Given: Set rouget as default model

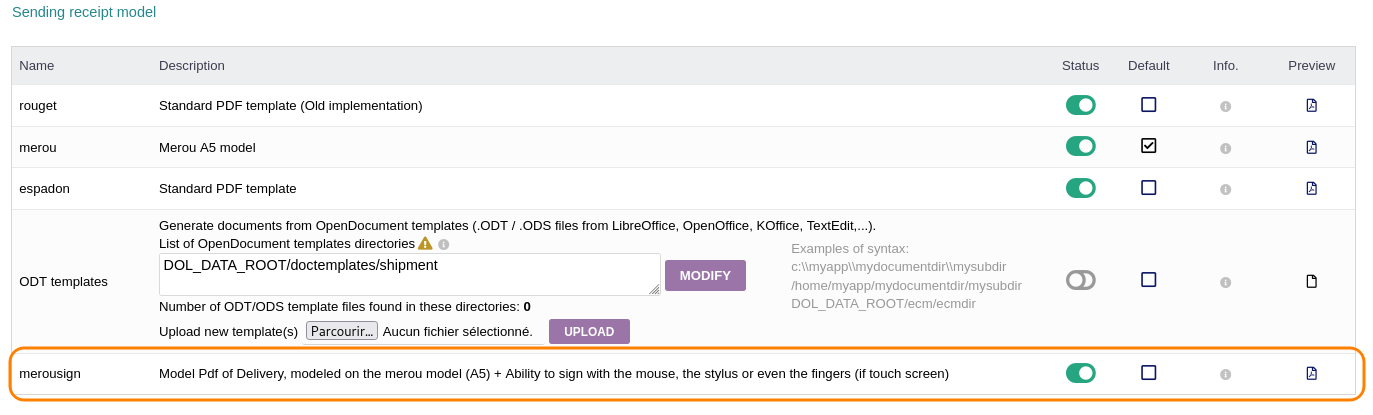Looking at the screenshot, I should [1148, 104].
